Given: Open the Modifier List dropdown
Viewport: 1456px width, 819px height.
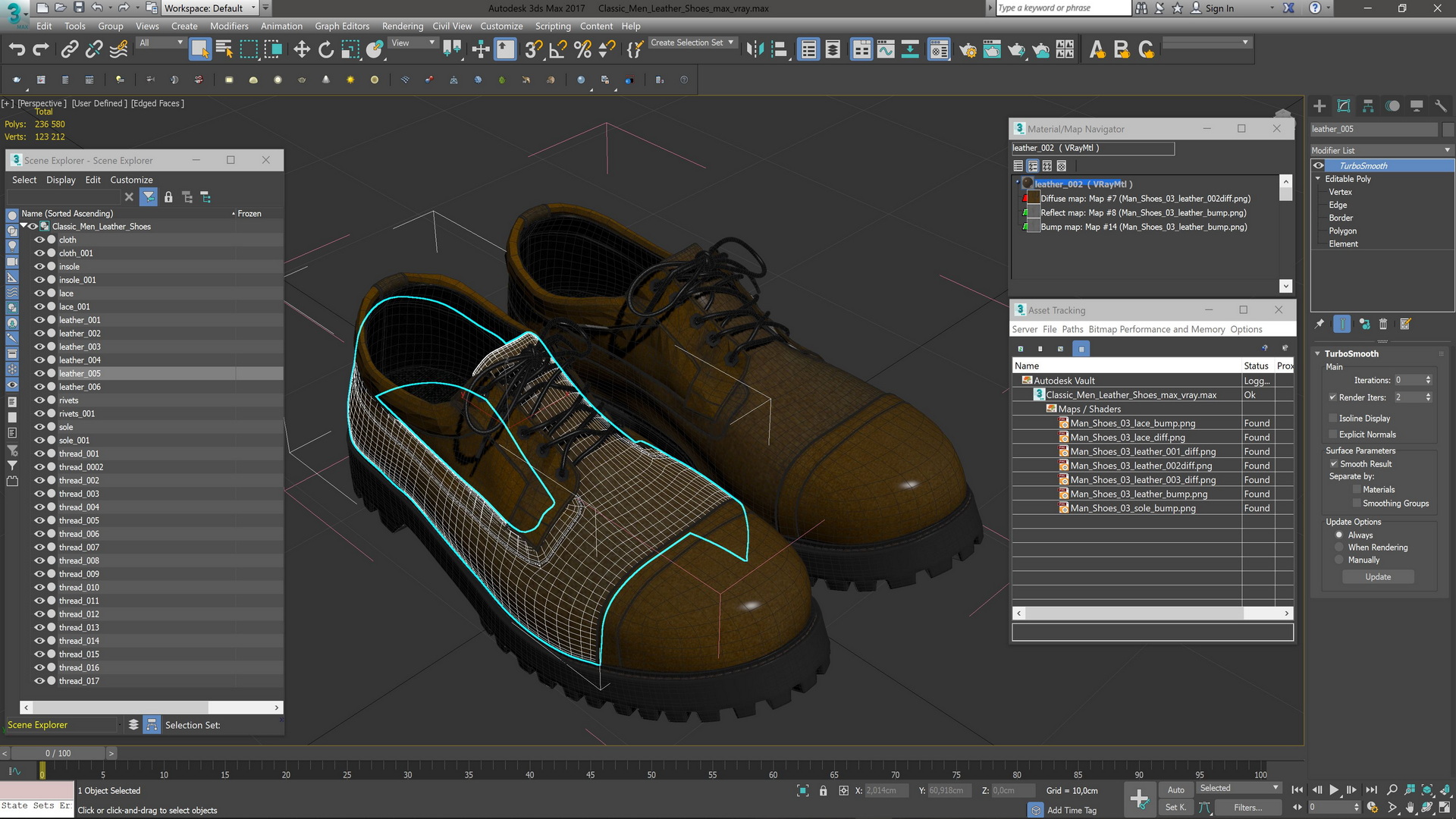Looking at the screenshot, I should (x=1381, y=150).
